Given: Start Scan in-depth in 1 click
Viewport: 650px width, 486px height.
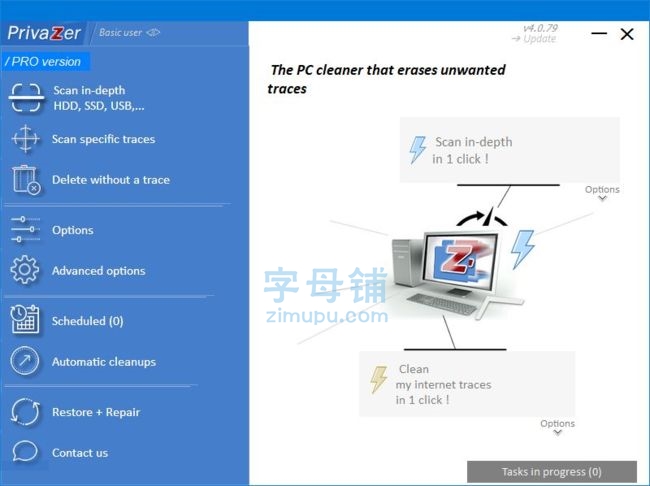Looking at the screenshot, I should [509, 150].
